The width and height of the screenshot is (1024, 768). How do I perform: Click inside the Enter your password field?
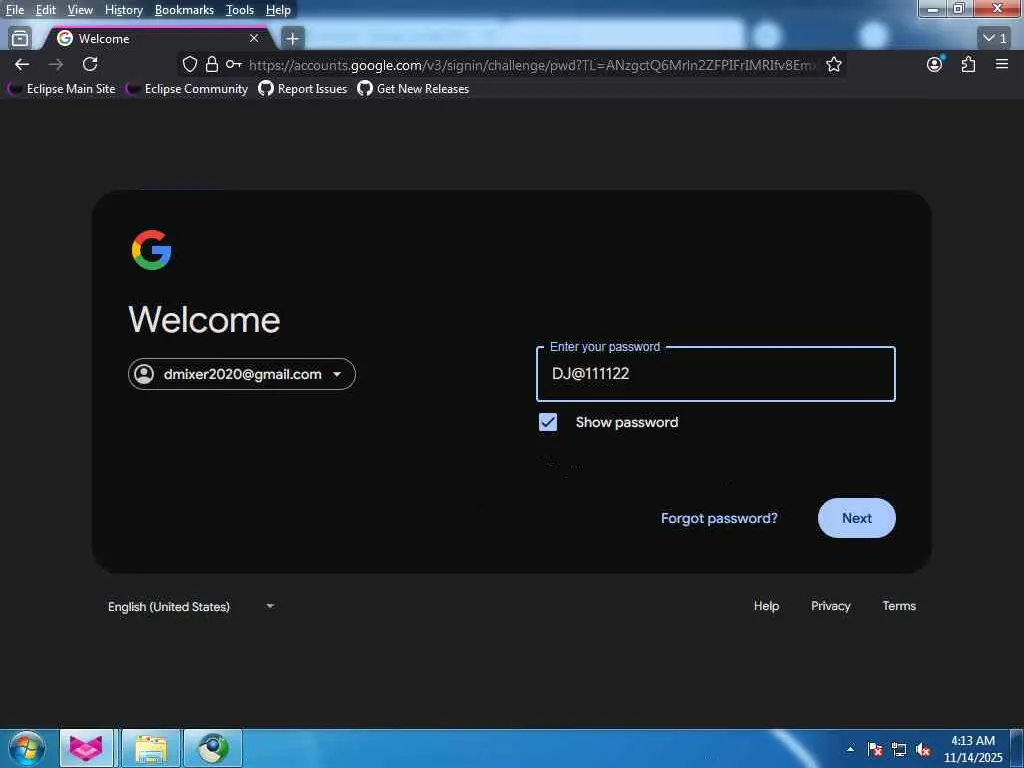click(716, 374)
